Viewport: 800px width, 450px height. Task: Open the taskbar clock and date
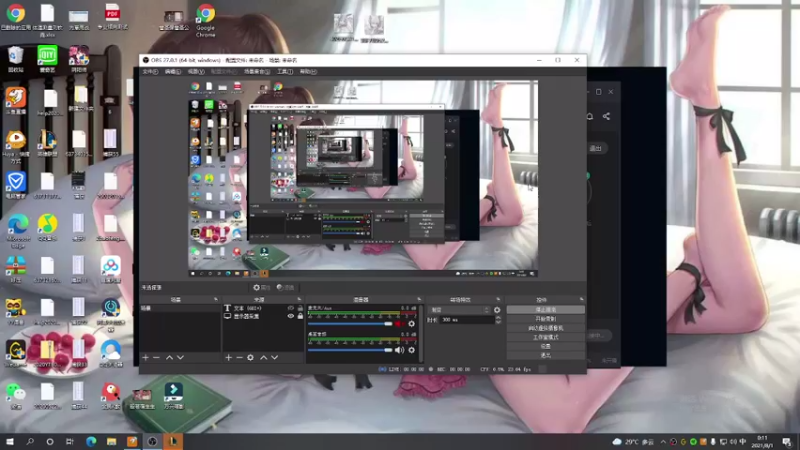(763, 441)
